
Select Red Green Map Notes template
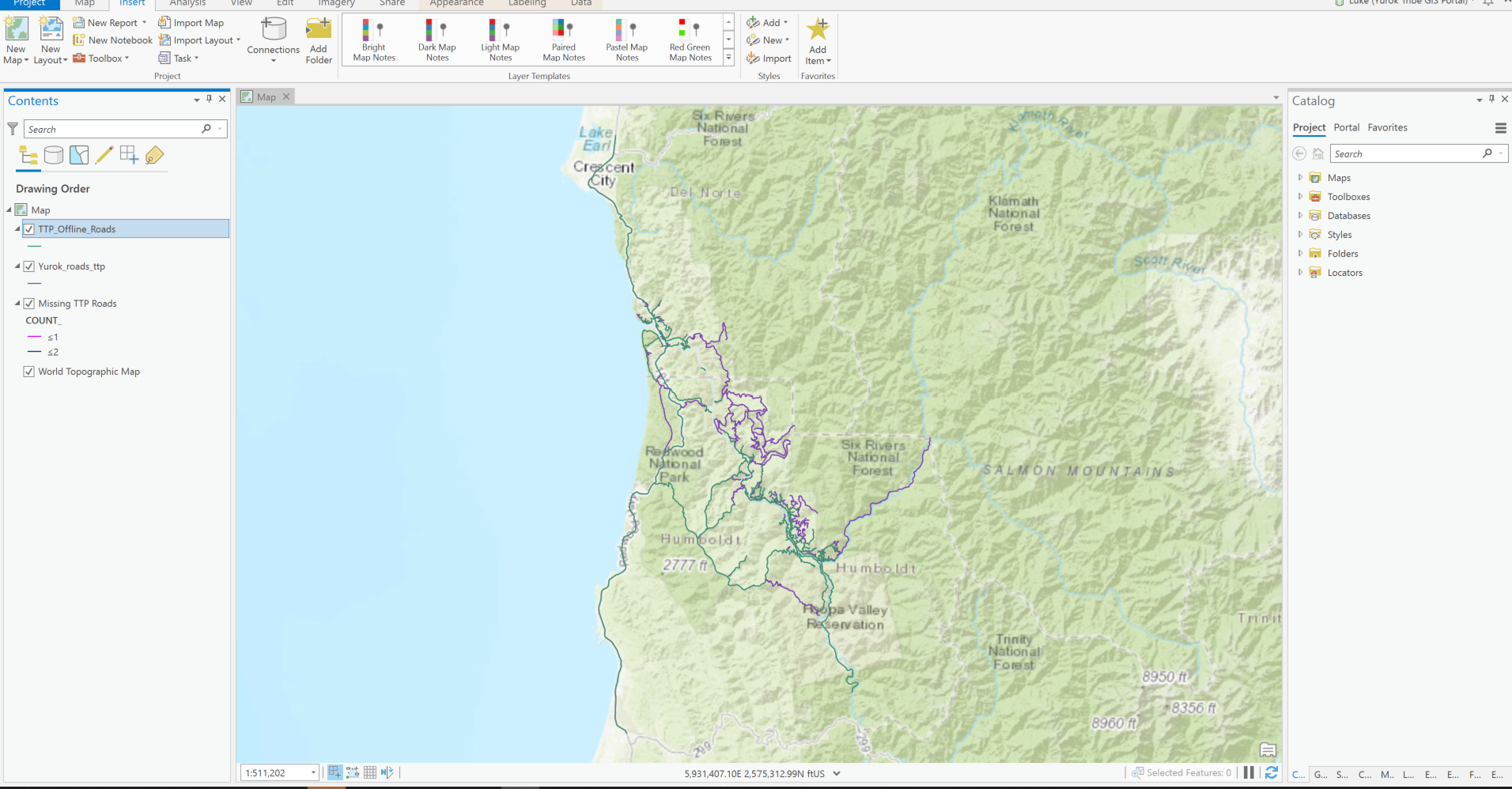tap(690, 40)
